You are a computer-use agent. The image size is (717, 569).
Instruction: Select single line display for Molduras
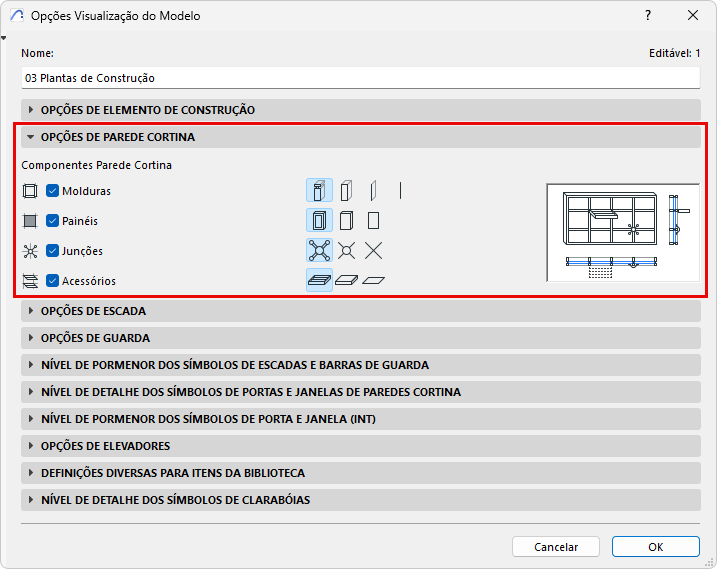pyautogui.click(x=400, y=190)
